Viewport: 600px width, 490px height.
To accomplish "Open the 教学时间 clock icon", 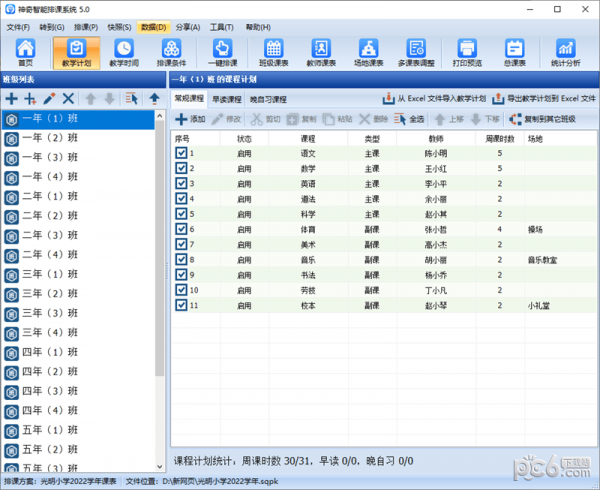I will click(x=124, y=53).
